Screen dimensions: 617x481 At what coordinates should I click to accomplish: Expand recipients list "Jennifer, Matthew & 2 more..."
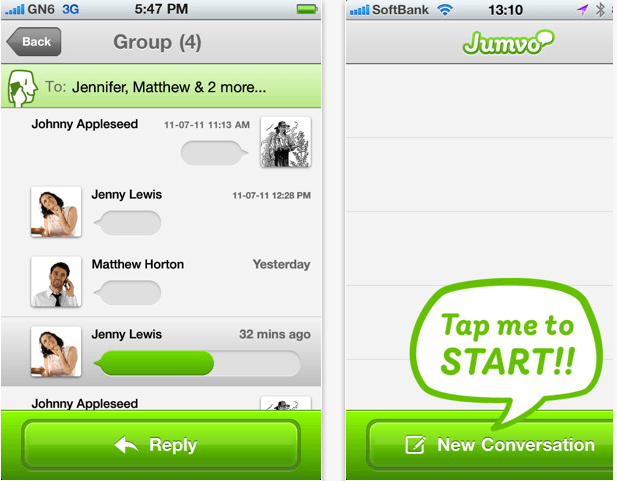coord(169,87)
